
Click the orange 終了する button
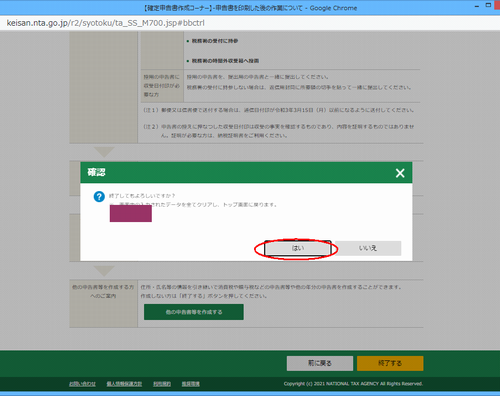pos(390,363)
